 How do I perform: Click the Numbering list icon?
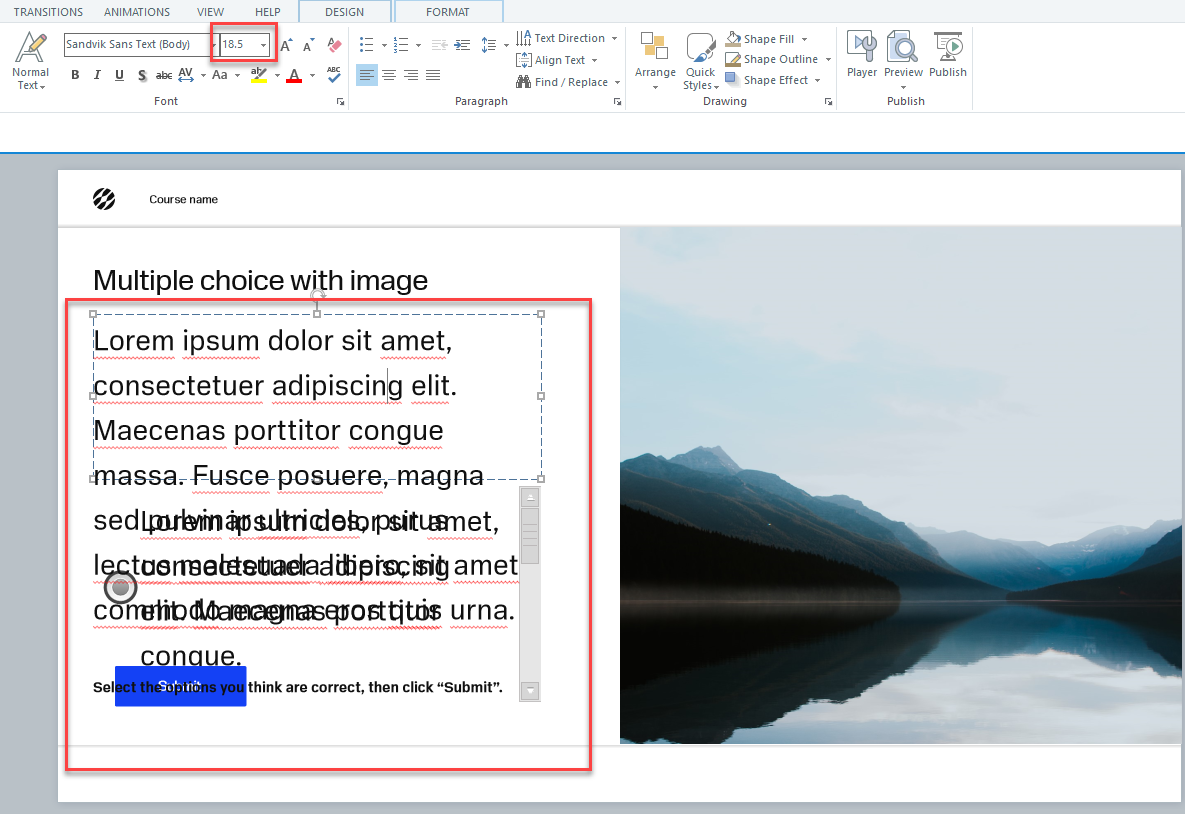[401, 45]
